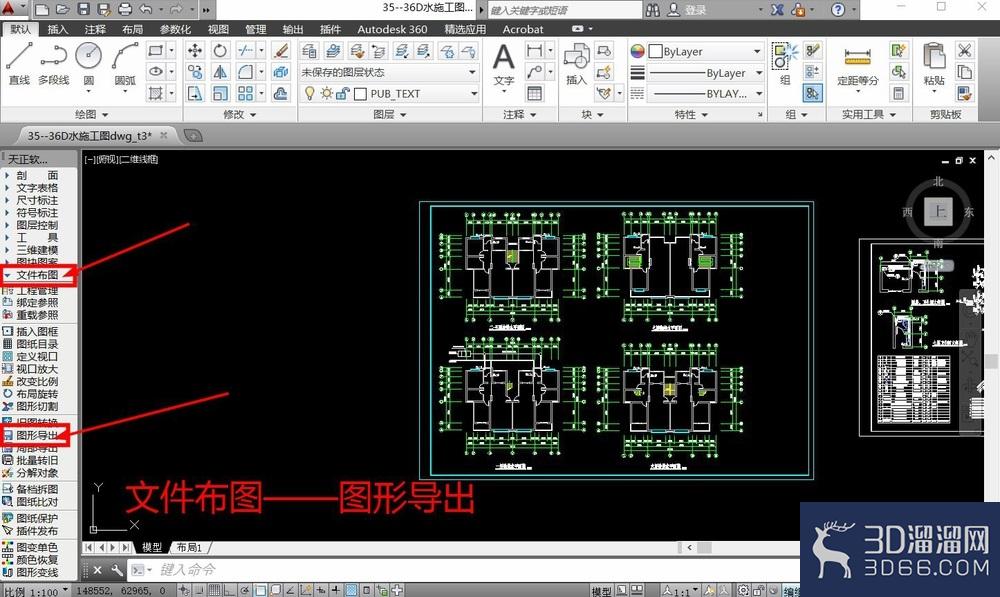The width and height of the screenshot is (1000, 597).
Task: Open the ByLayer lineweight dropdown
Action: (705, 73)
